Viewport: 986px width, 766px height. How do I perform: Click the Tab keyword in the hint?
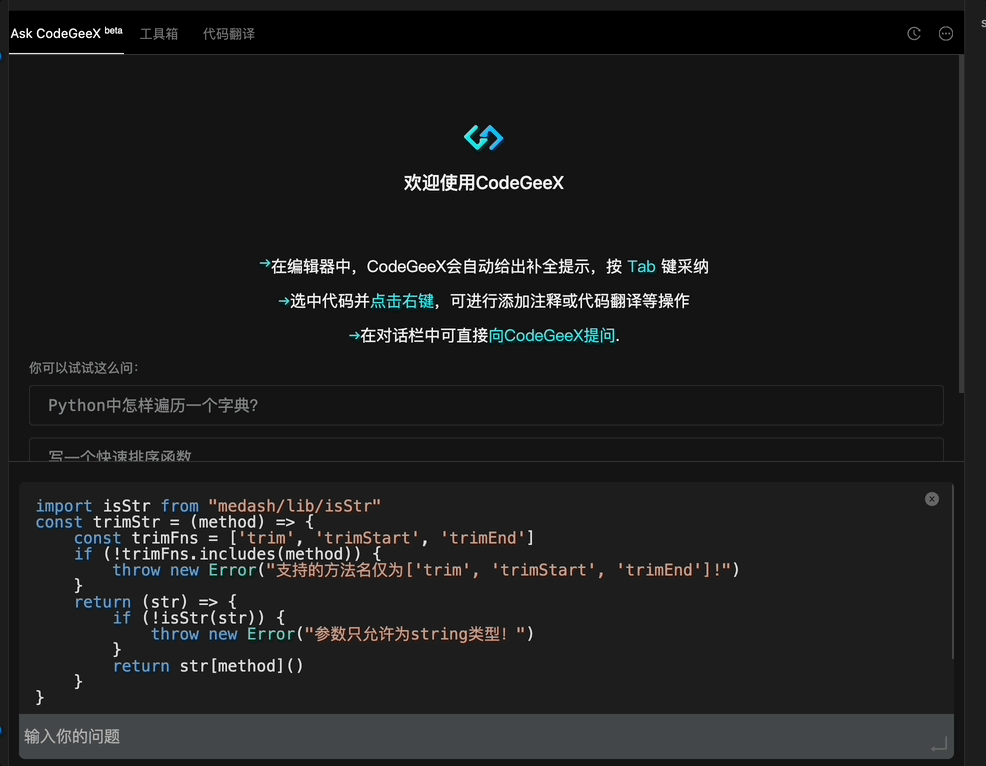(x=641, y=267)
